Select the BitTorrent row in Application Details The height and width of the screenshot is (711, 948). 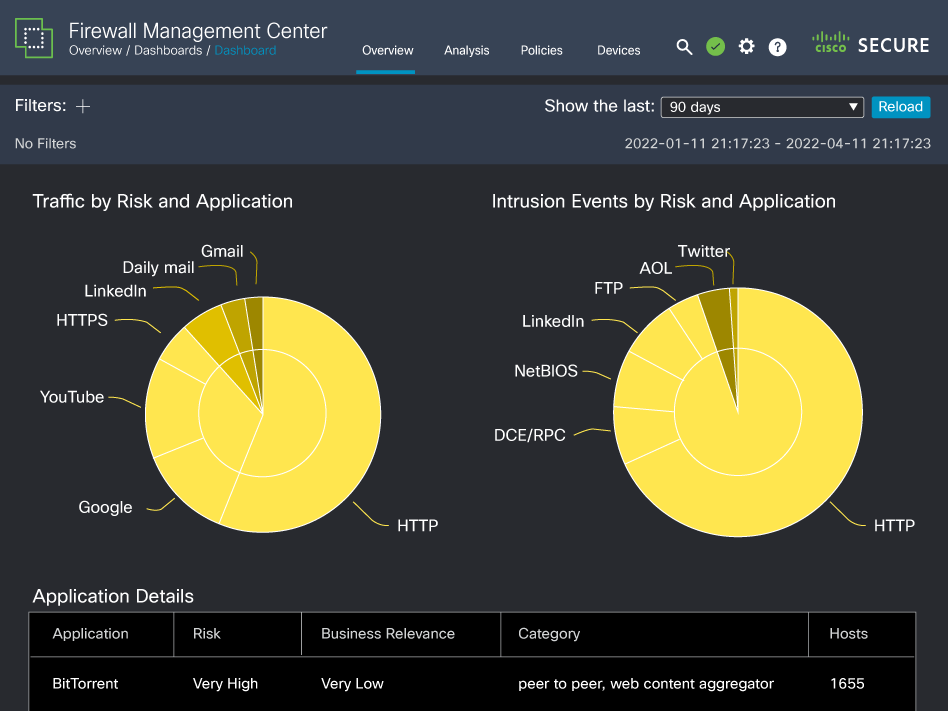click(x=85, y=684)
